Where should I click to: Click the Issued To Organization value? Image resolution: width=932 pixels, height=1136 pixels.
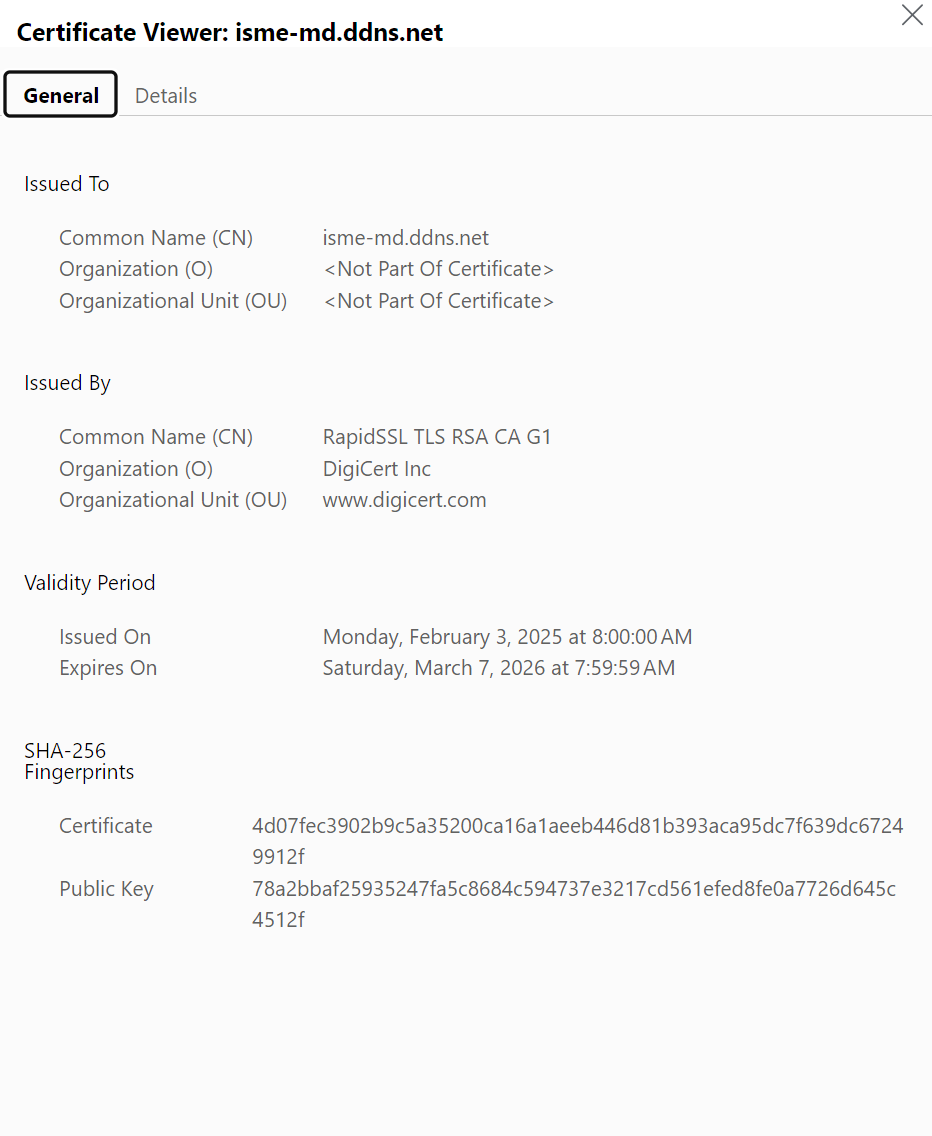[x=438, y=269]
